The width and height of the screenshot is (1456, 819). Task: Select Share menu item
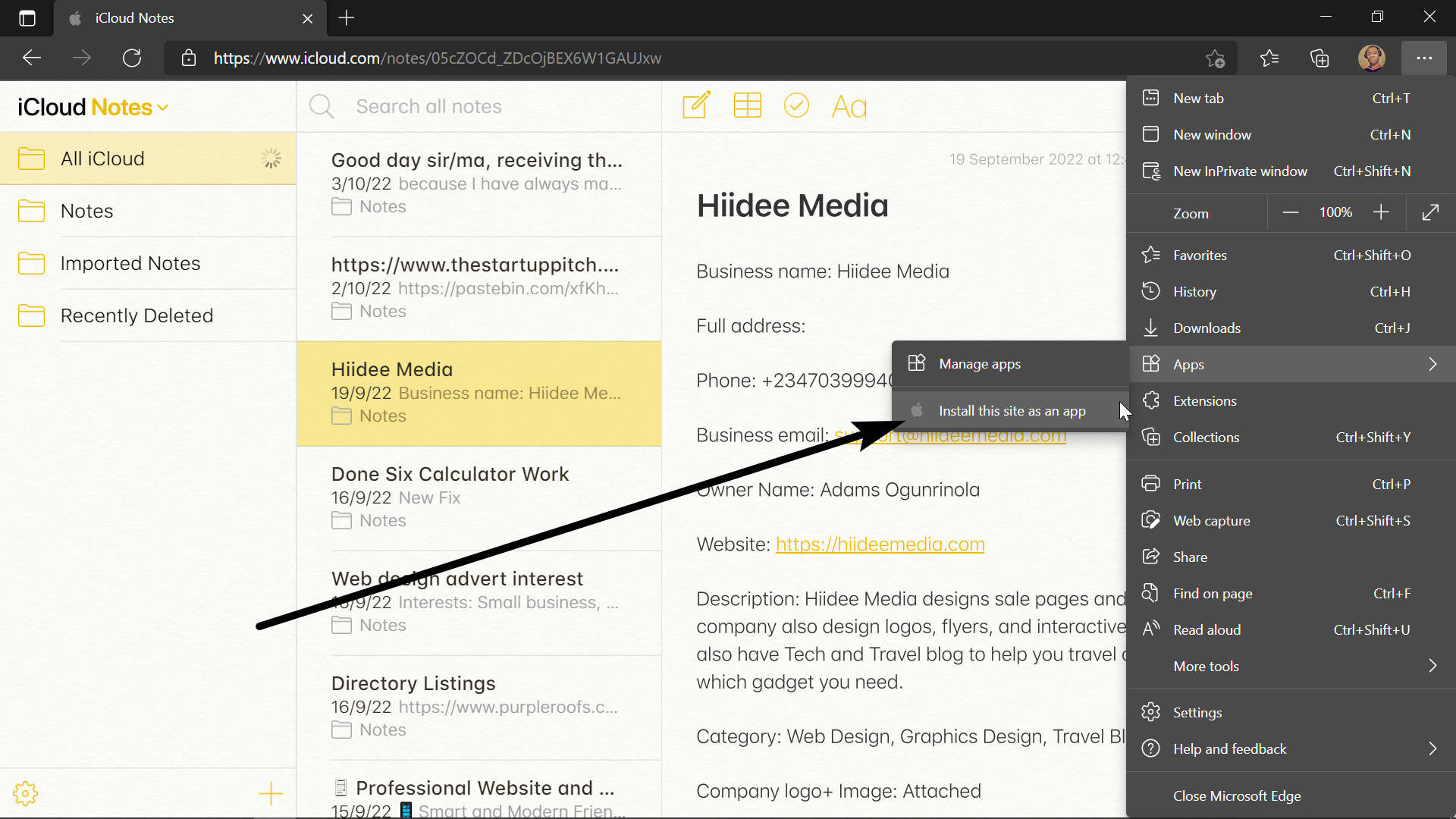click(x=1291, y=557)
